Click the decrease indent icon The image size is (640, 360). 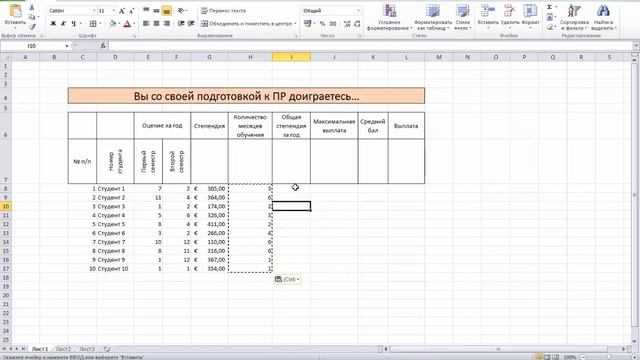tap(181, 24)
